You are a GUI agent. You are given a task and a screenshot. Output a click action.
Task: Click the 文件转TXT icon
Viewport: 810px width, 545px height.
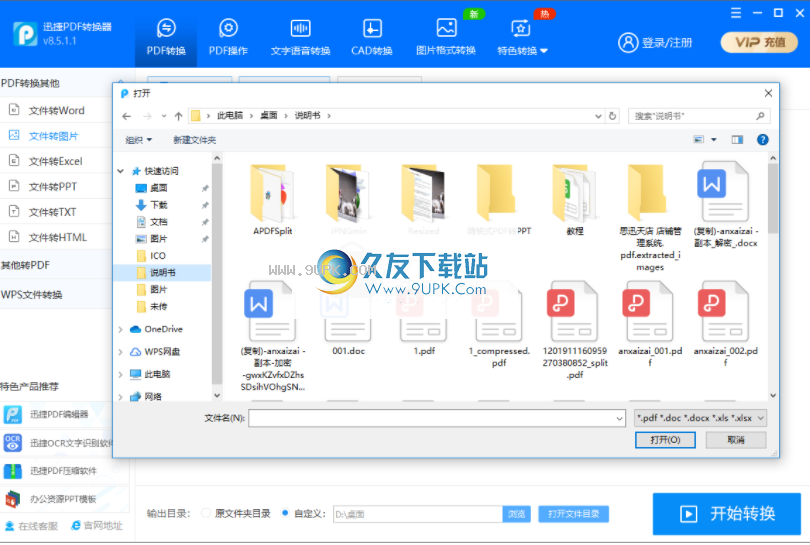pos(14,211)
